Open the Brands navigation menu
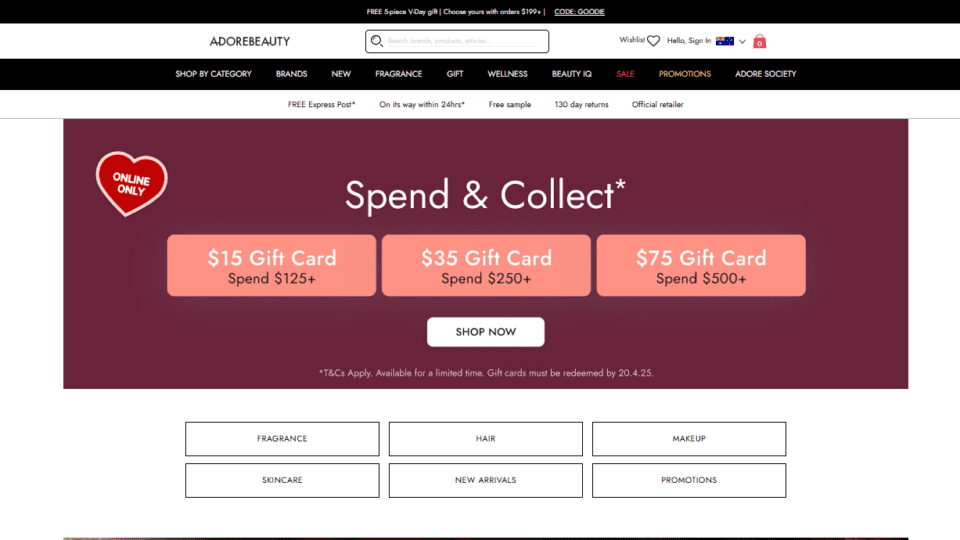Viewport: 960px width, 540px height. pos(291,74)
